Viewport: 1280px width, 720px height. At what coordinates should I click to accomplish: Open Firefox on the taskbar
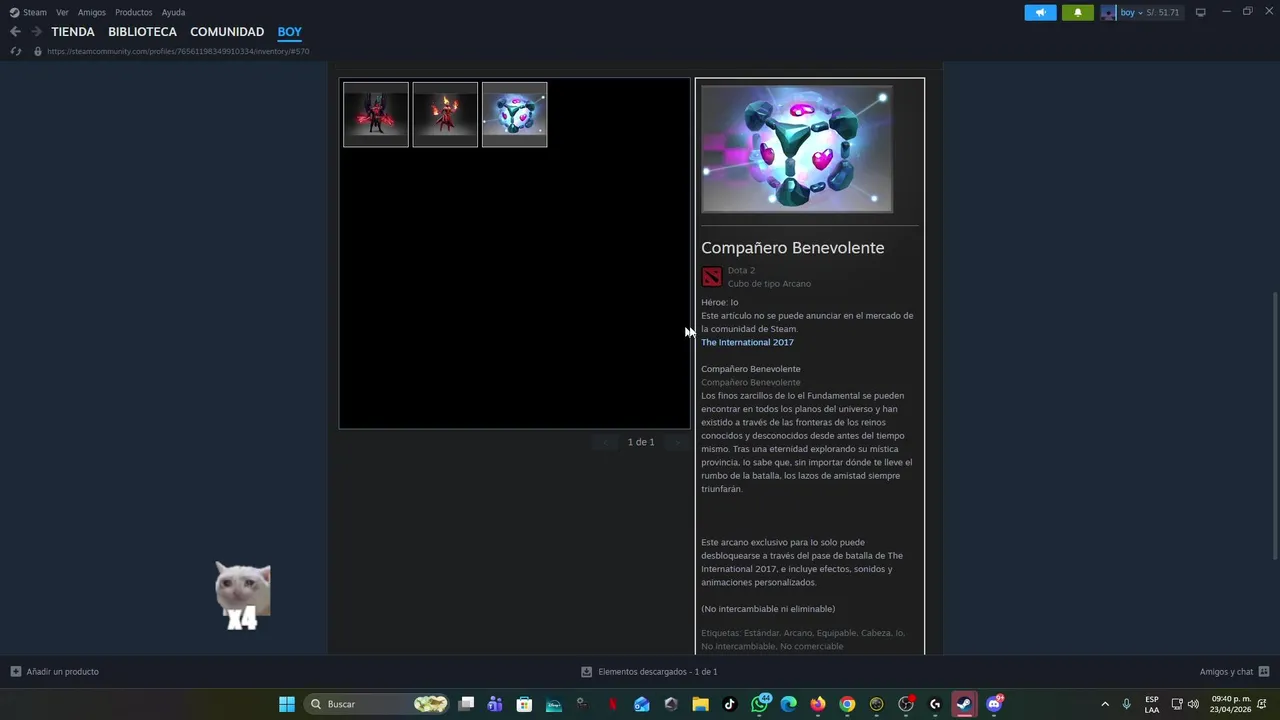pos(818,704)
